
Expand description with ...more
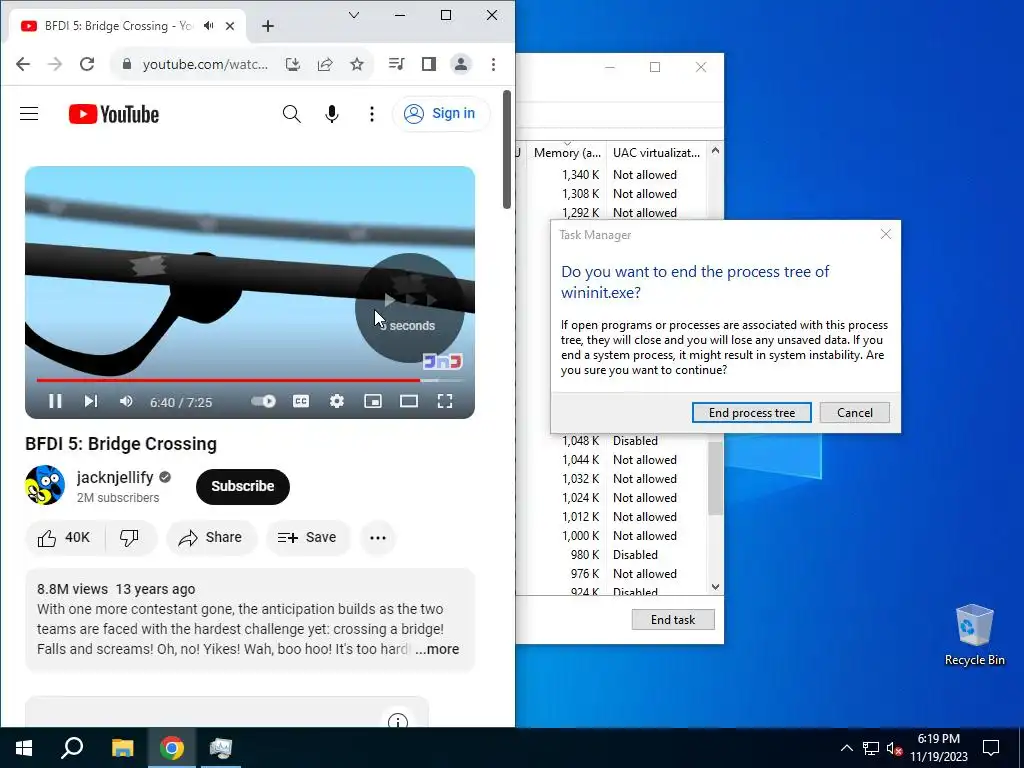pyautogui.click(x=437, y=649)
